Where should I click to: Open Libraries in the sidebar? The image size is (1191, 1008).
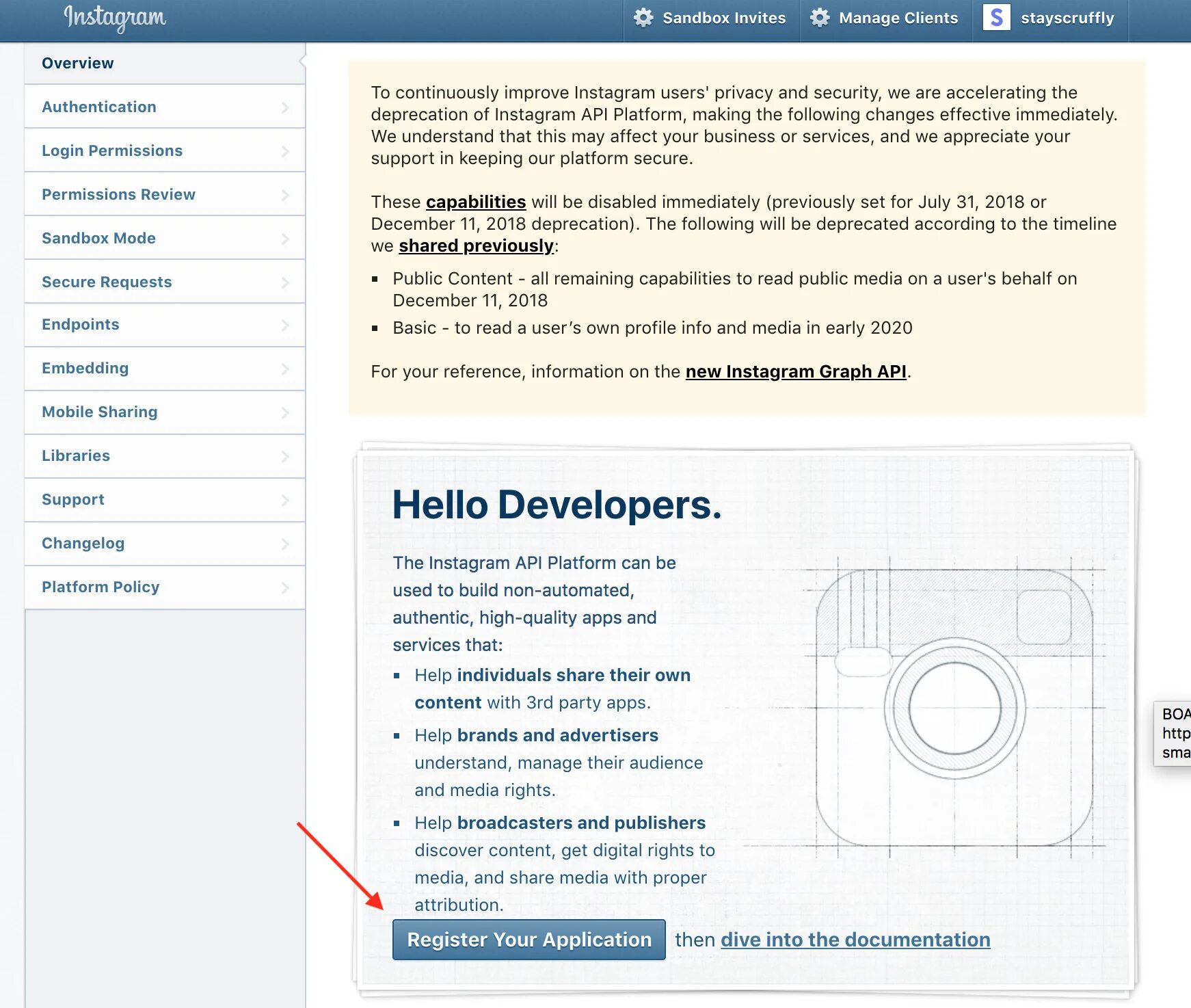165,456
